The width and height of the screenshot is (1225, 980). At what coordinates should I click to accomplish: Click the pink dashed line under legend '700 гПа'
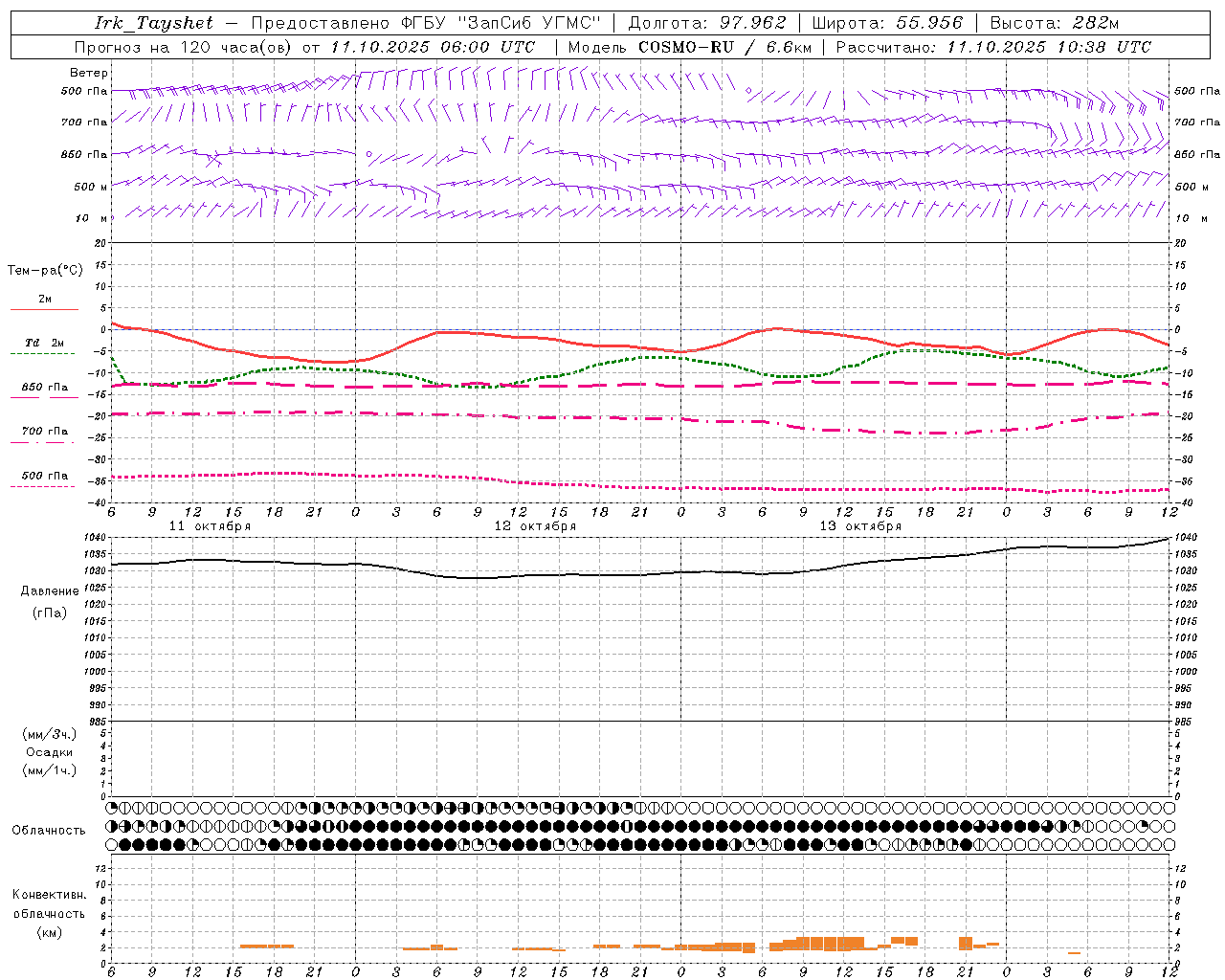pos(43,442)
